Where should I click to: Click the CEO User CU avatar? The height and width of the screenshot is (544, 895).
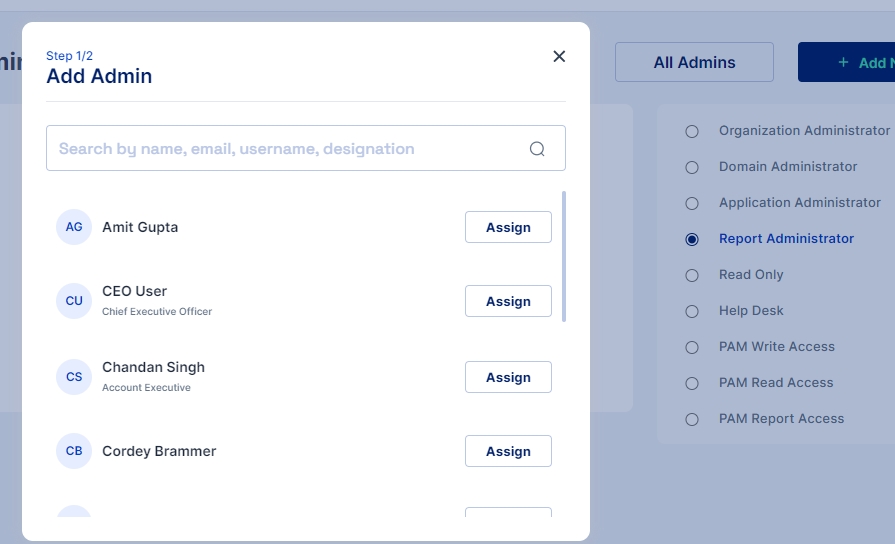pos(74,300)
